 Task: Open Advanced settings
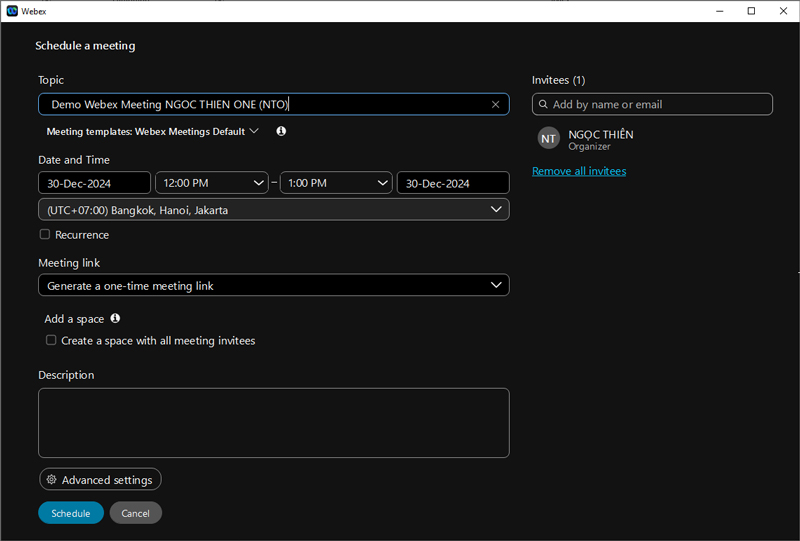point(101,479)
